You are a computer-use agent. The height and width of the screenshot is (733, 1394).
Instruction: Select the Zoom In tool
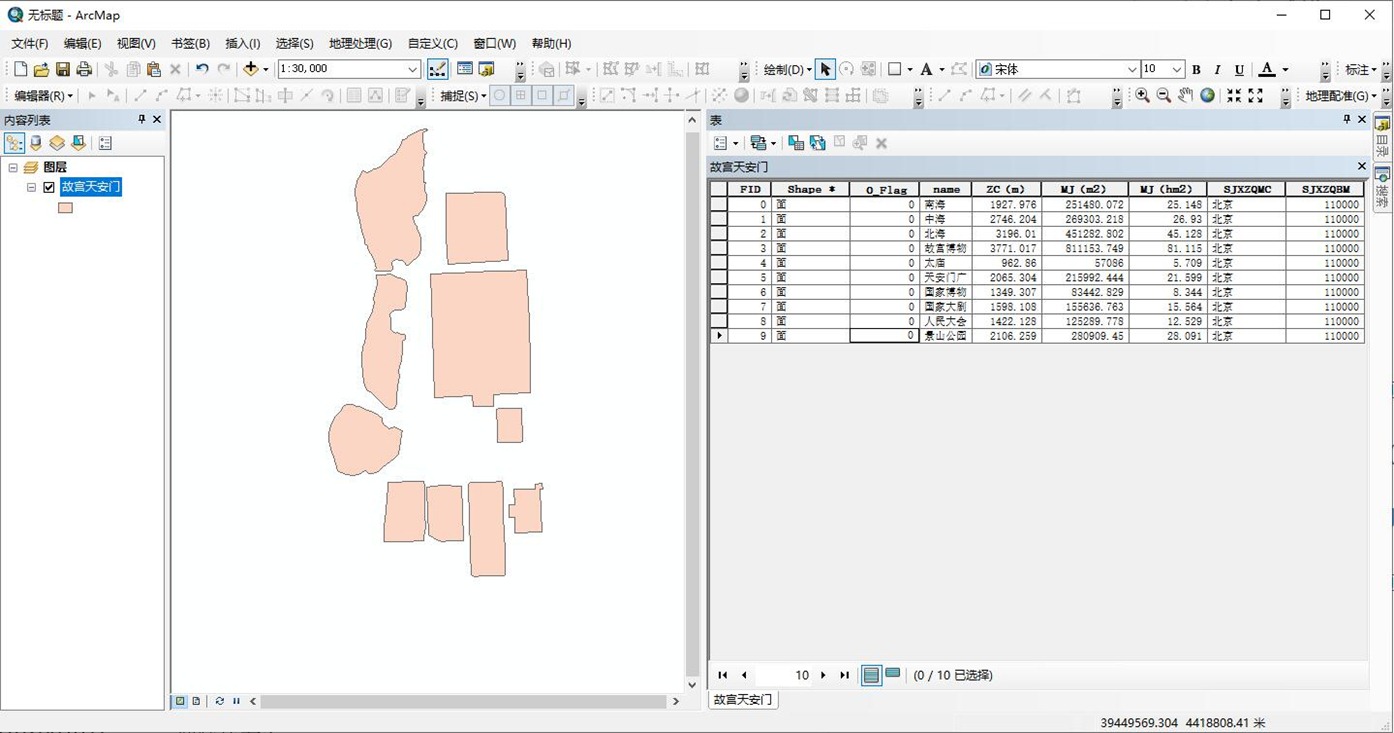(x=1142, y=96)
